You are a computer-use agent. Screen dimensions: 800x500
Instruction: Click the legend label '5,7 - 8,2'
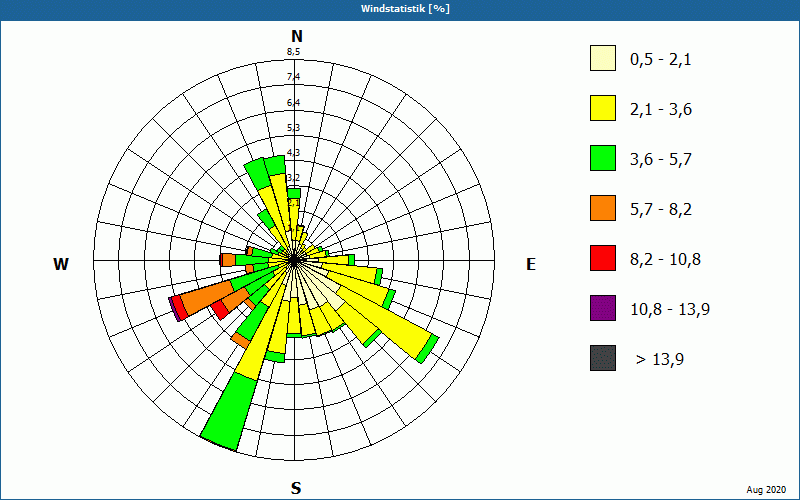661,210
